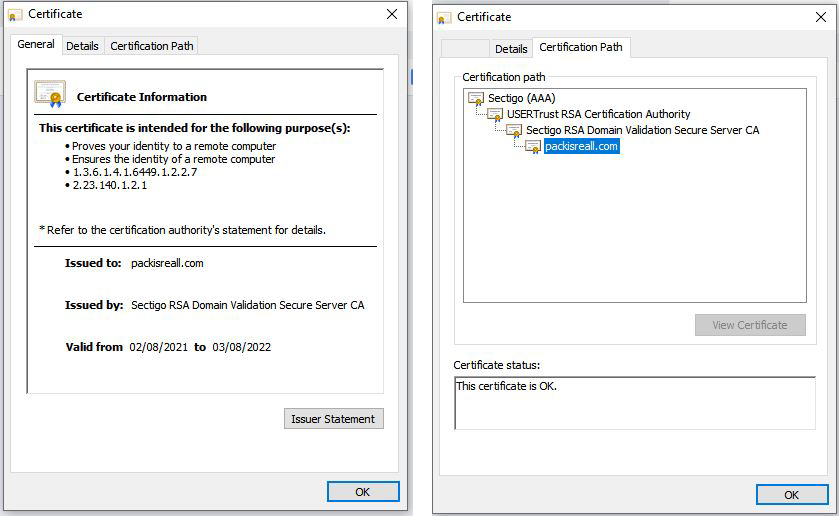Screen dimensions: 839x516
Task: Open Certification Path tab in left dialog
Action: click(152, 46)
